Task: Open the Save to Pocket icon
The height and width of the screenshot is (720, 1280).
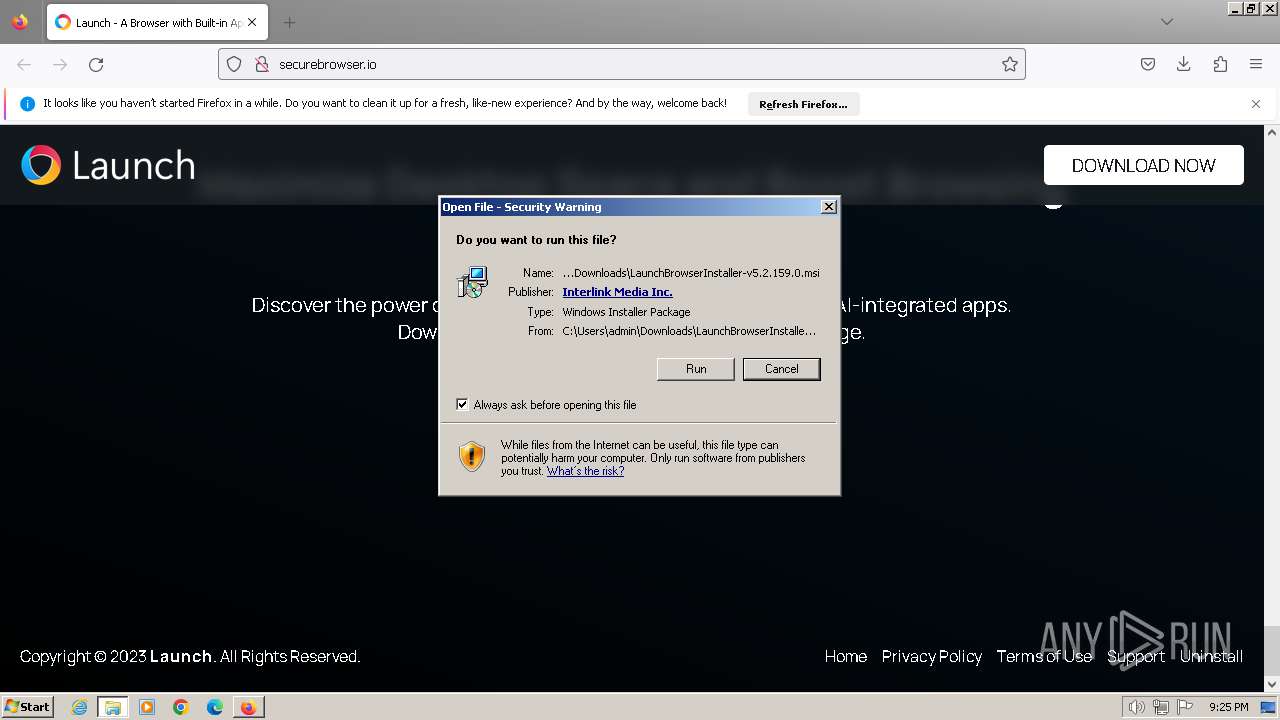Action: click(x=1148, y=64)
